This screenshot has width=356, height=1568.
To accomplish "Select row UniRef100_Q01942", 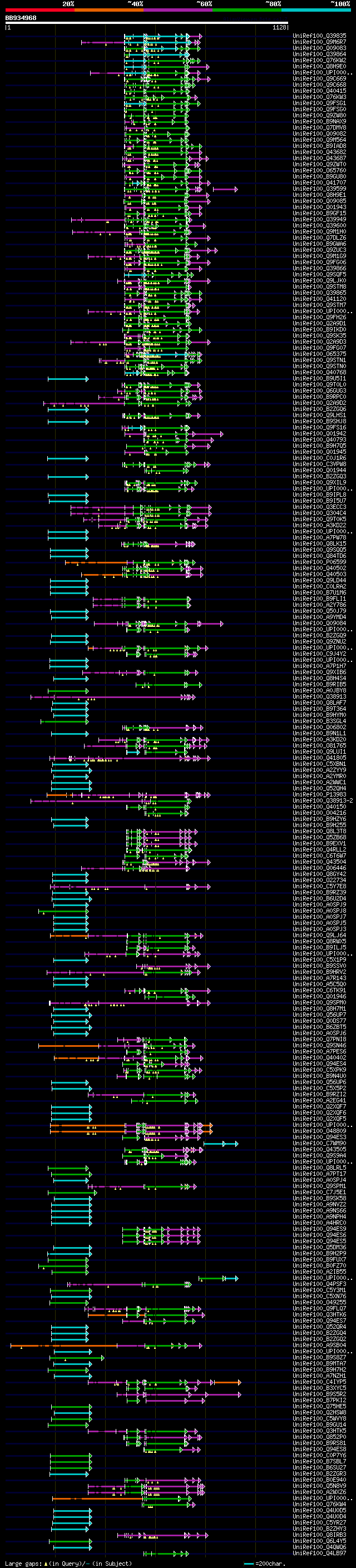I will tap(319, 434).
